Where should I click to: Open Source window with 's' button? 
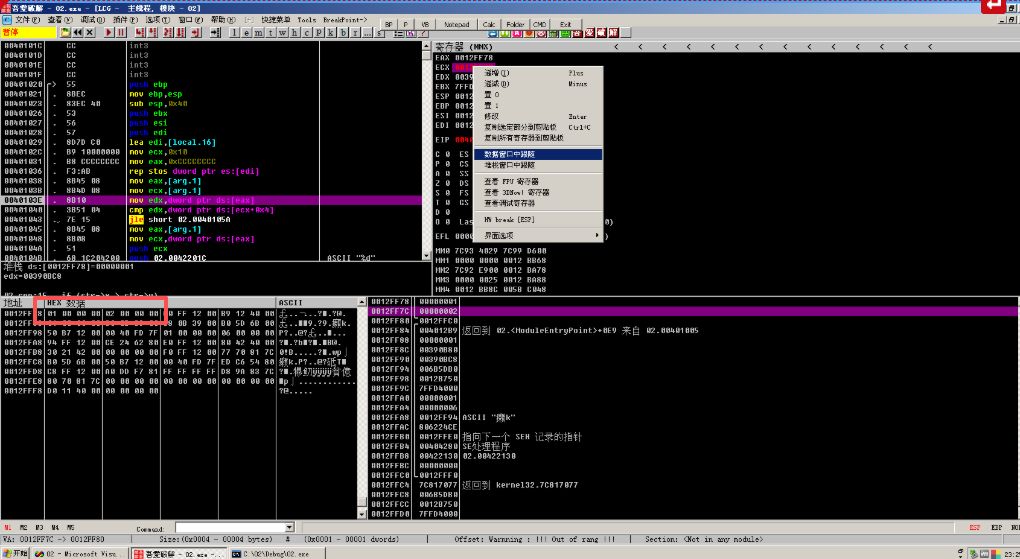click(379, 33)
